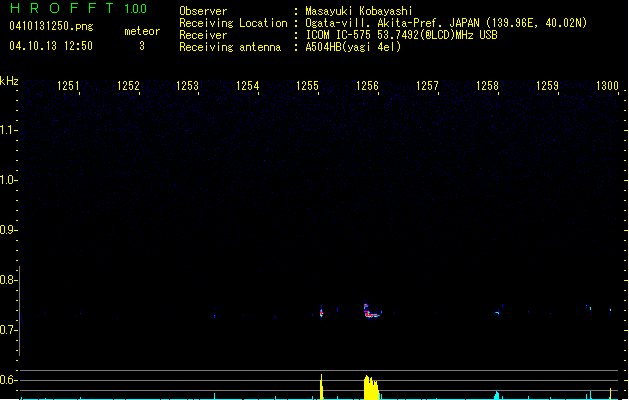Click the Receiving Location label
Image resolution: width=629 pixels, height=400 pixels.
point(233,23)
